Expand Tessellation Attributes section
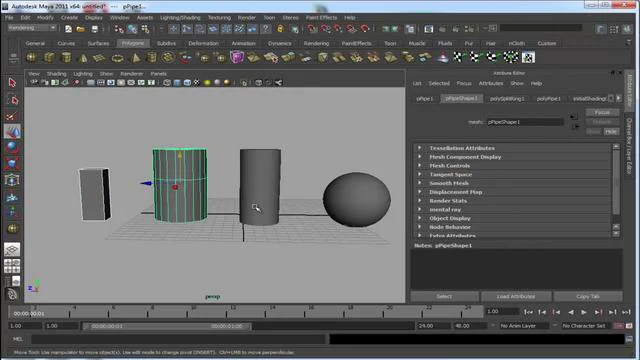This screenshot has height=360, width=640. click(x=512, y=148)
